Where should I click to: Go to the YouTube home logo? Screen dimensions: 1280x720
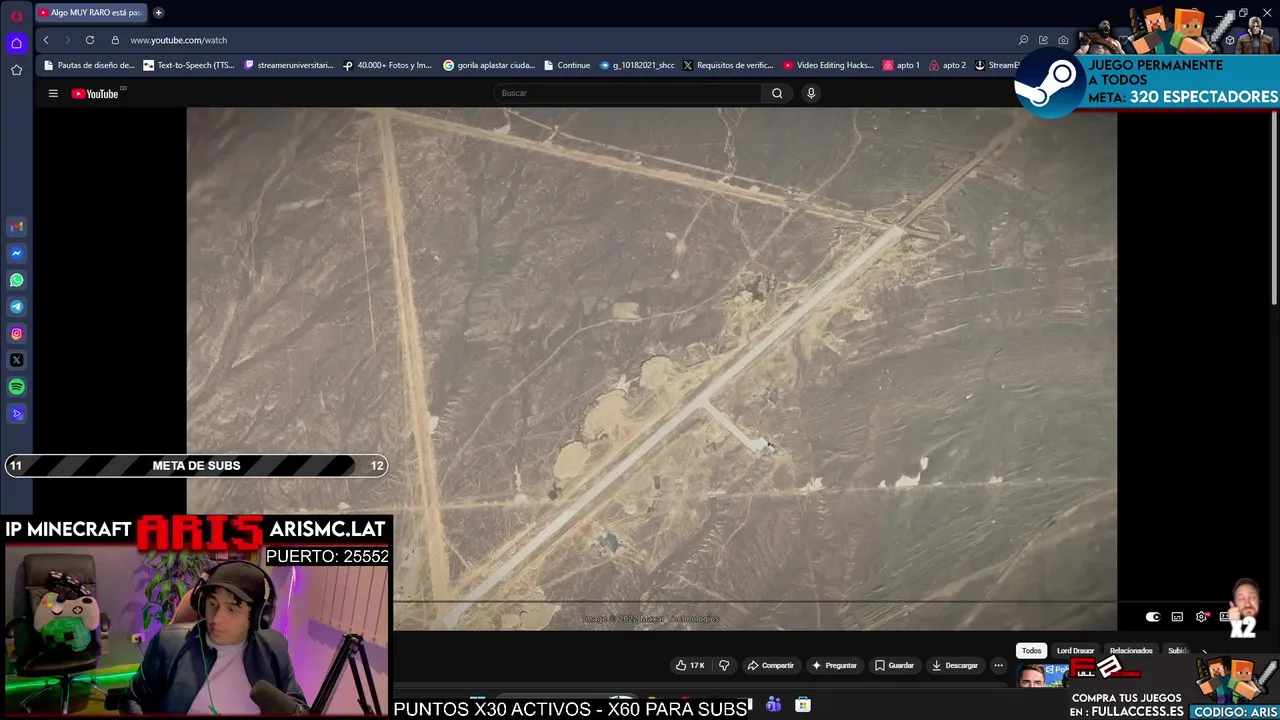pyautogui.click(x=97, y=93)
